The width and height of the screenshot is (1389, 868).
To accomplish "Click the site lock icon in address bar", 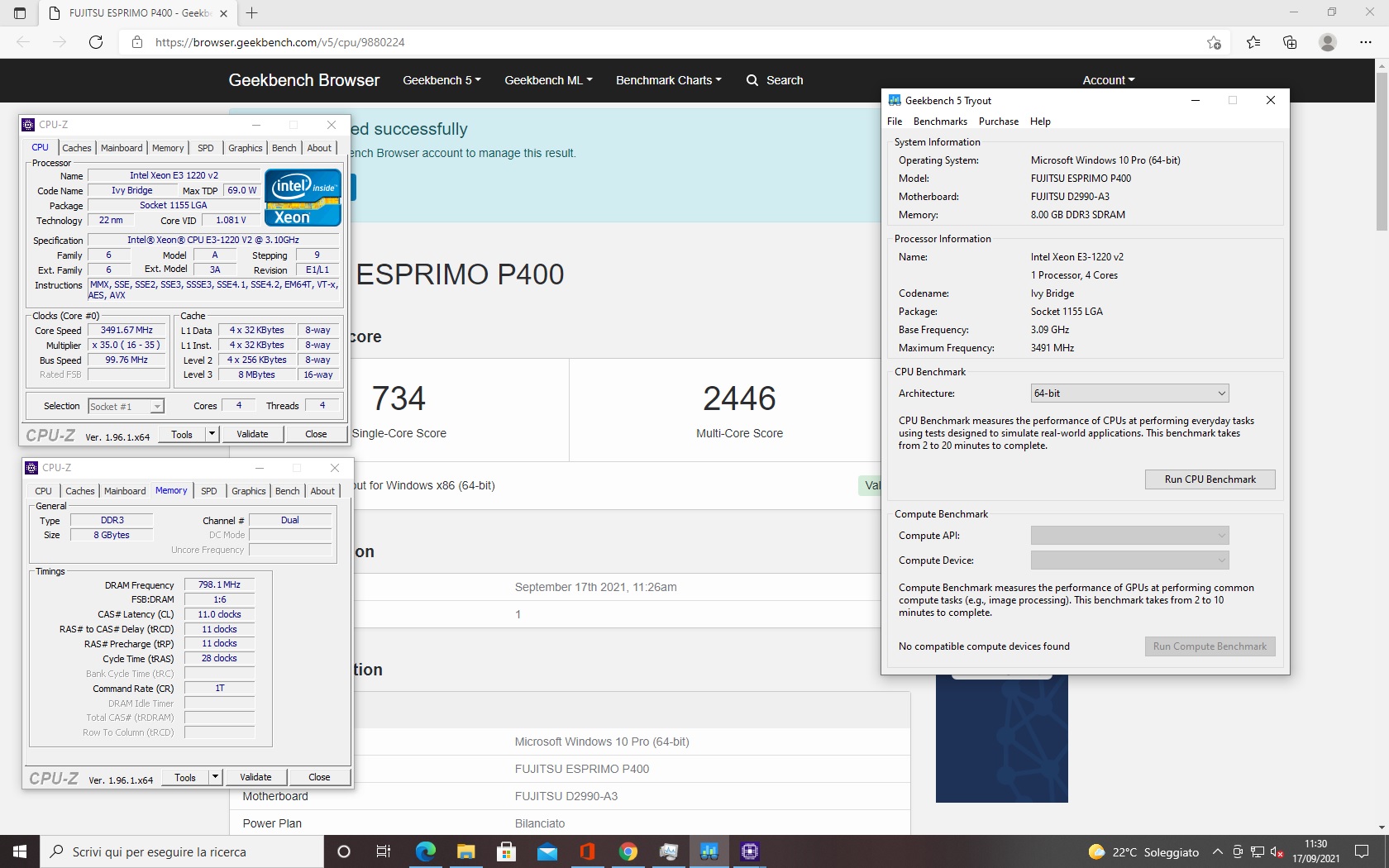I will pos(137,42).
